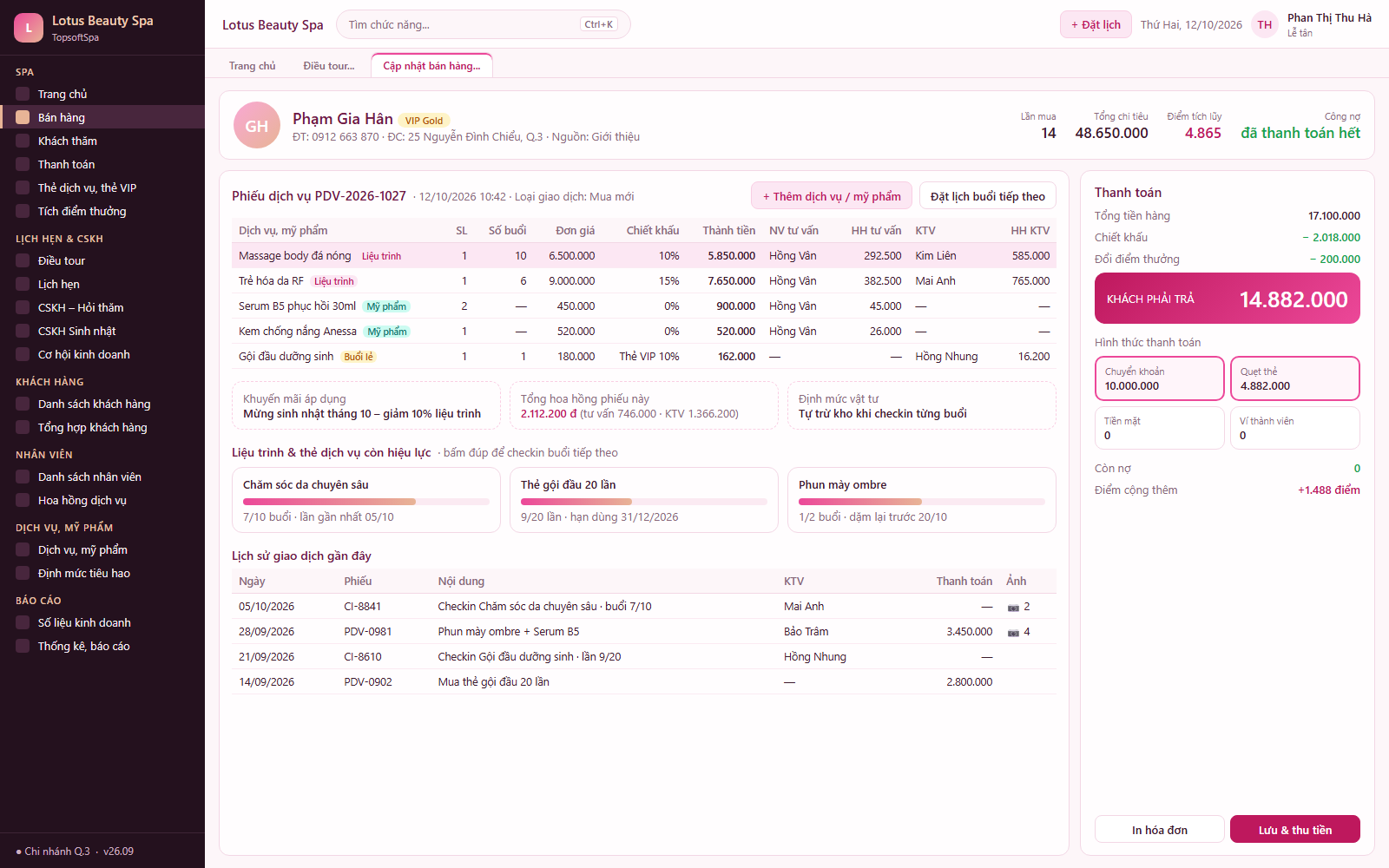Open photos icon for CI-8841 transaction
The width and height of the screenshot is (1389, 868).
1013,607
